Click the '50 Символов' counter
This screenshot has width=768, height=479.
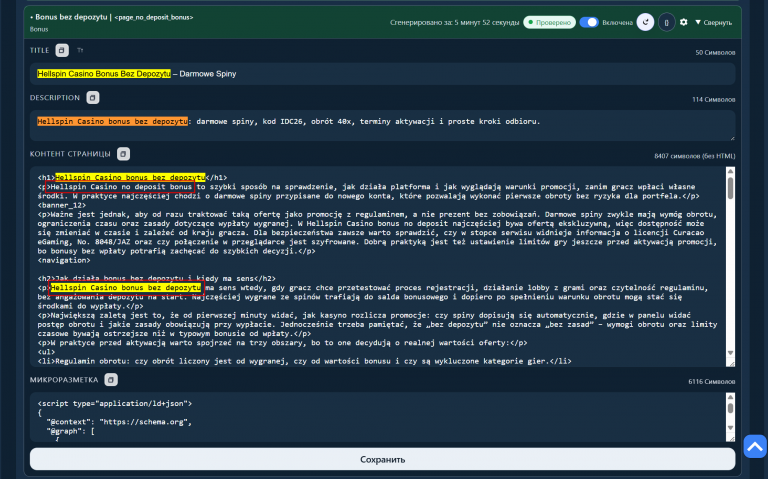coord(715,52)
